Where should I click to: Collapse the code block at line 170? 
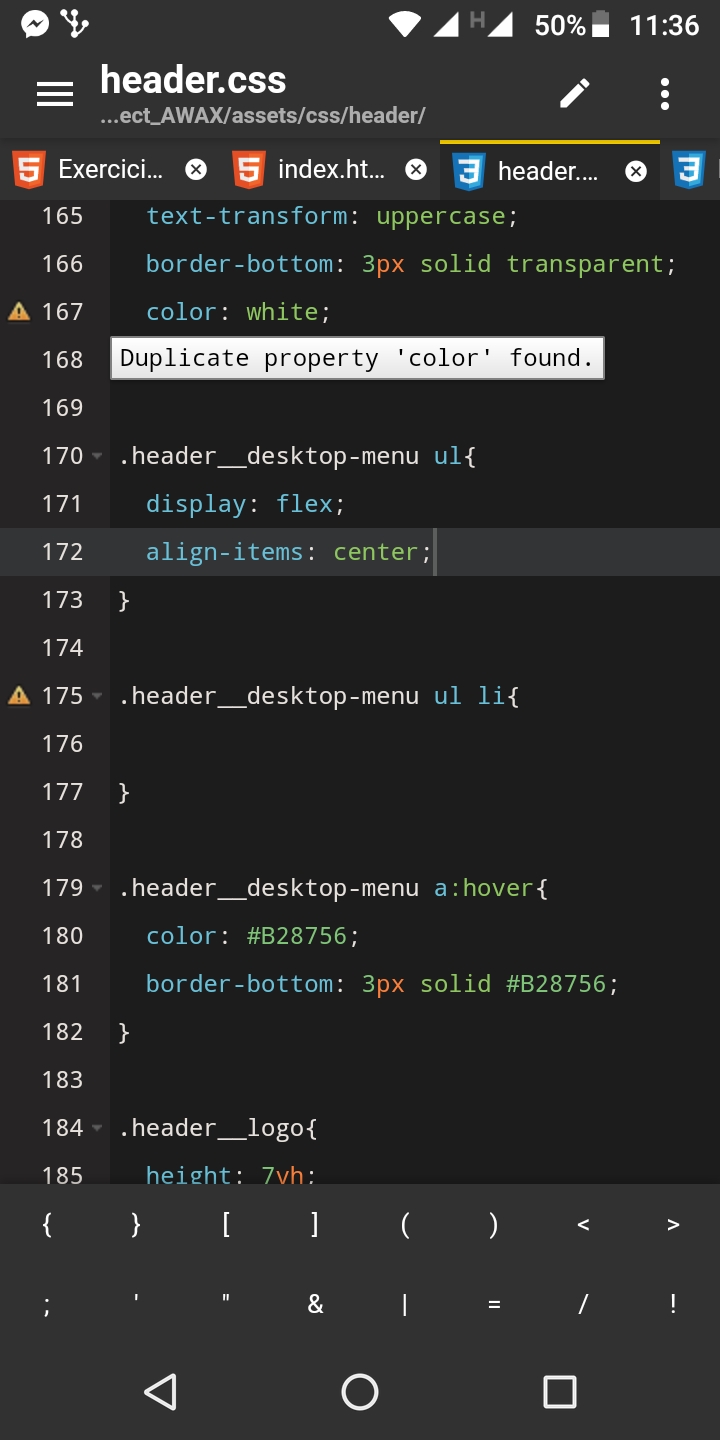click(x=97, y=456)
